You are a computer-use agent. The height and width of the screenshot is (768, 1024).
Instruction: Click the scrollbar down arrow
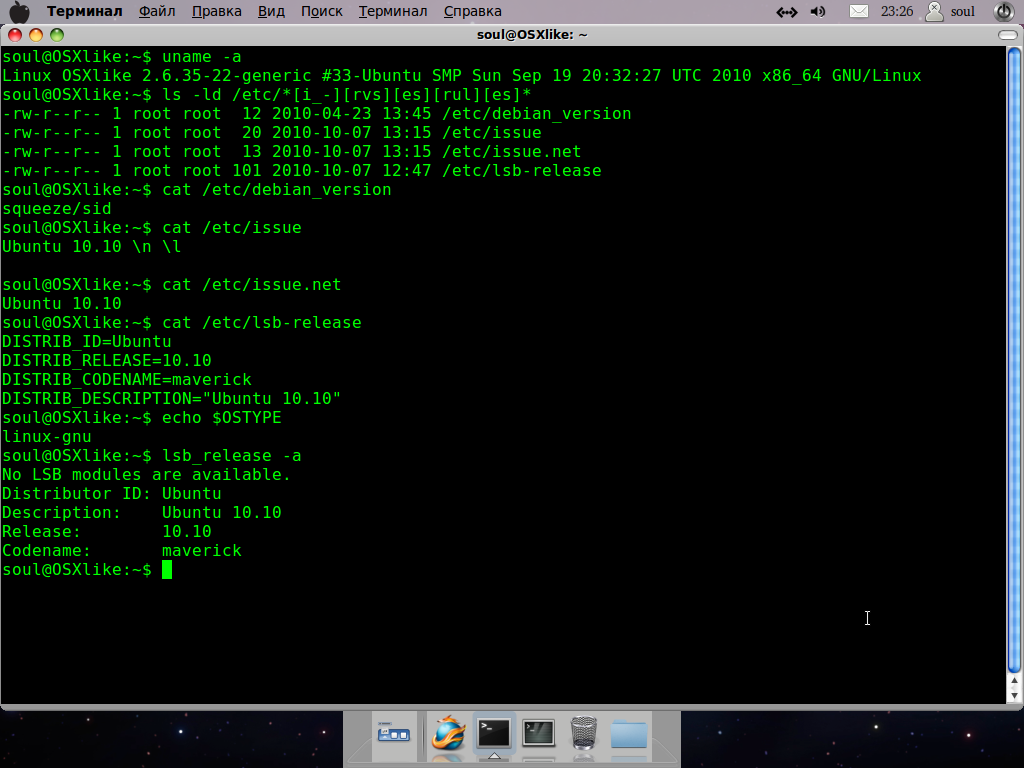point(1014,695)
